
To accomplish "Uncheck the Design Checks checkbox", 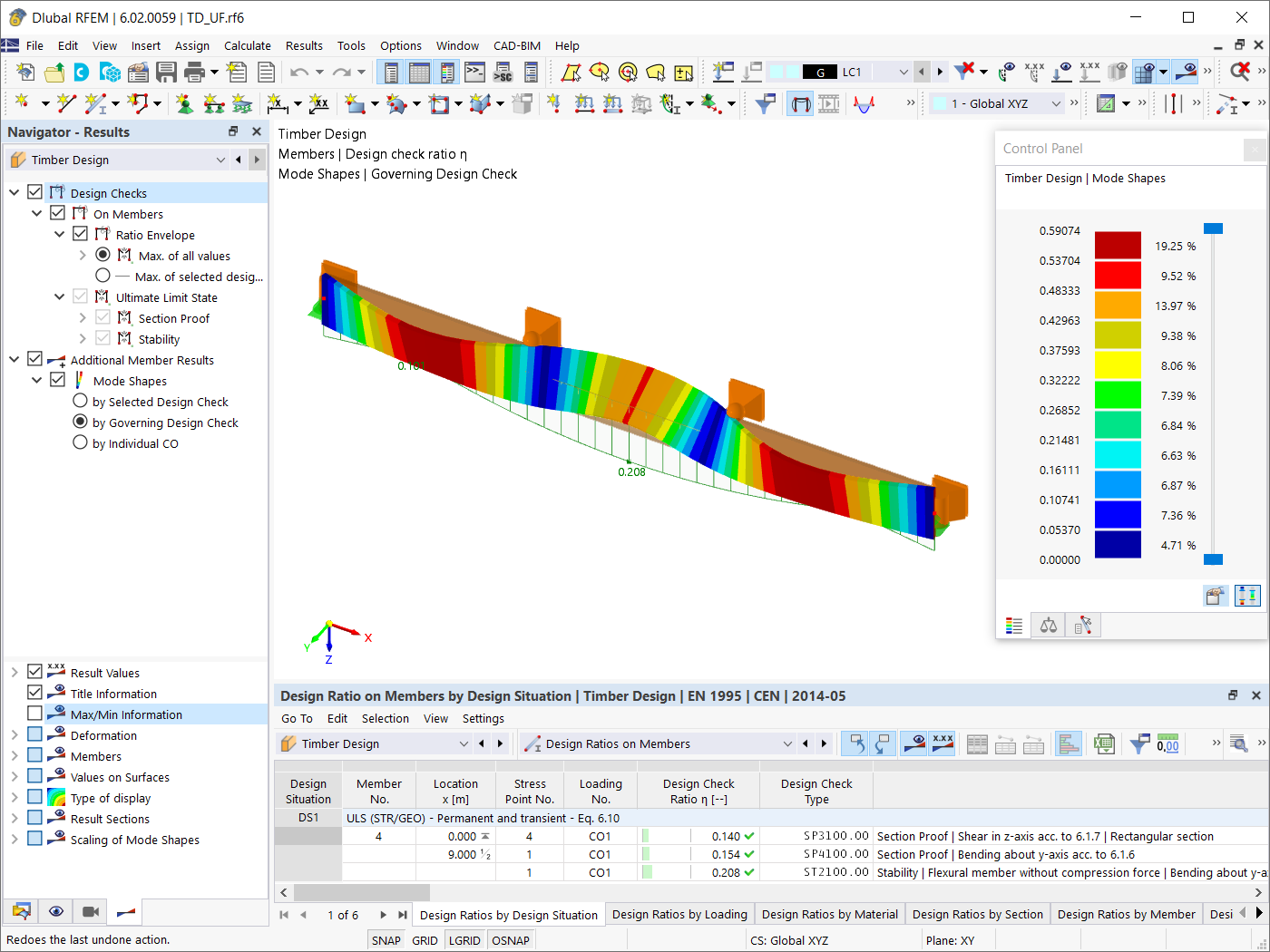I will click(34, 192).
